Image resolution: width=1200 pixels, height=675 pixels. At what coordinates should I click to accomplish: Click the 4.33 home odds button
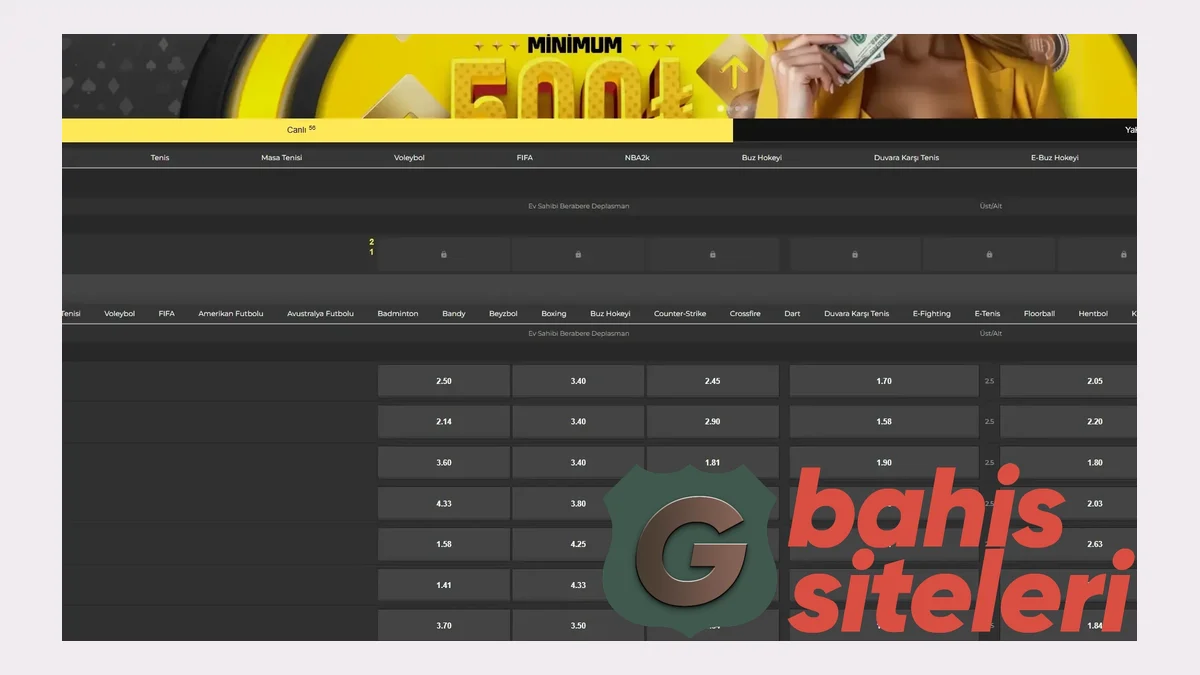pyautogui.click(x=444, y=504)
